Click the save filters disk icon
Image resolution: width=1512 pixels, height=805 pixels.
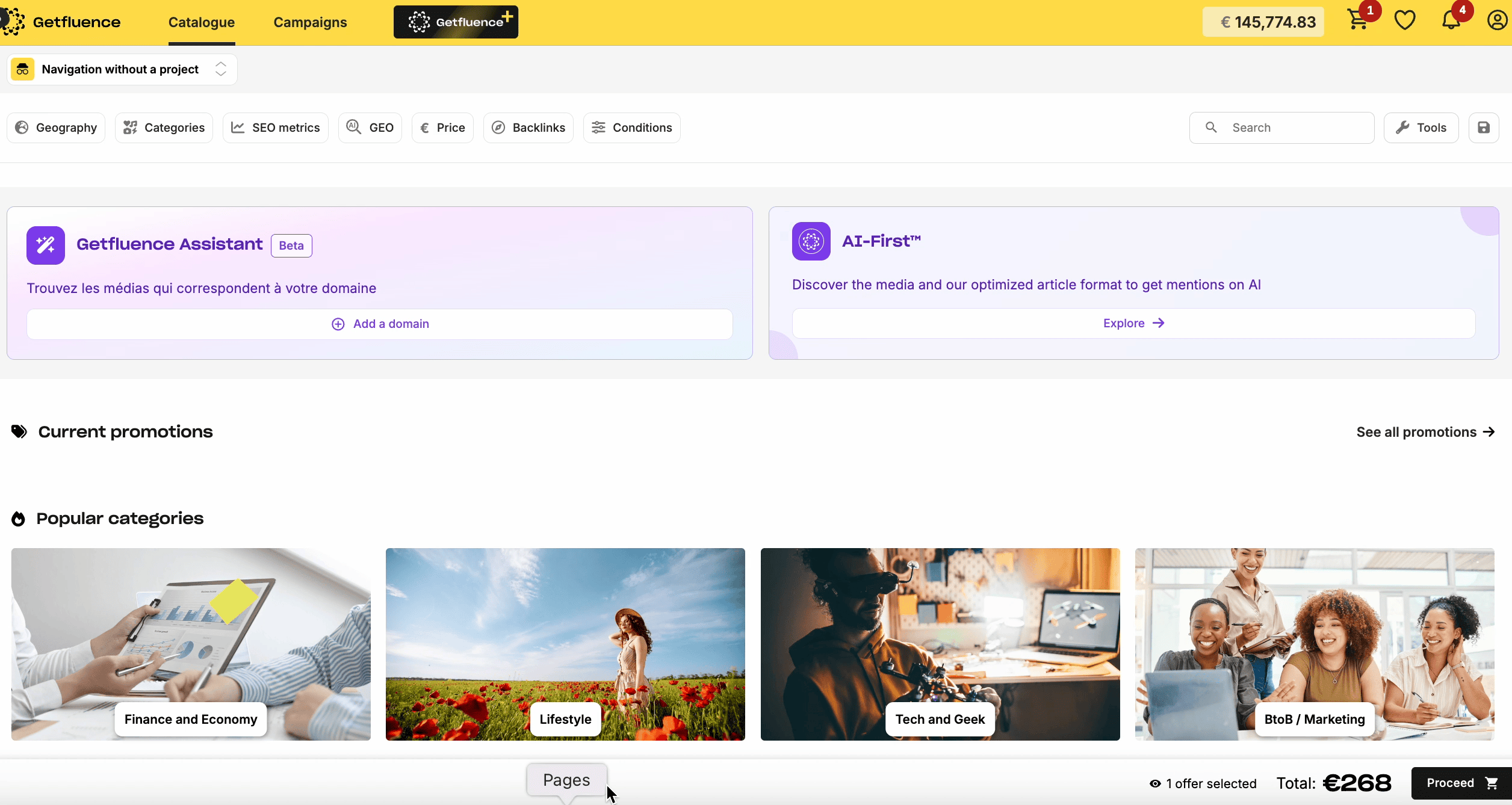[1483, 128]
